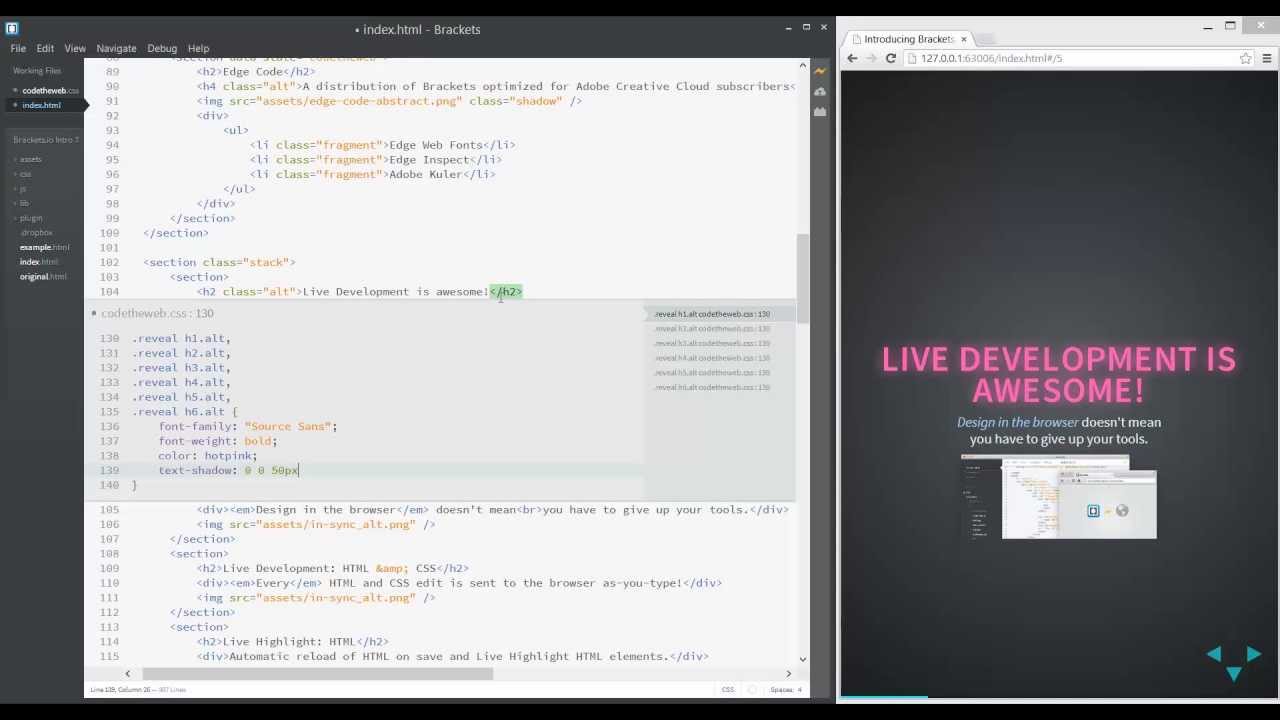This screenshot has width=1280, height=720.
Task: Reload the page in Chrome
Action: tap(890, 58)
